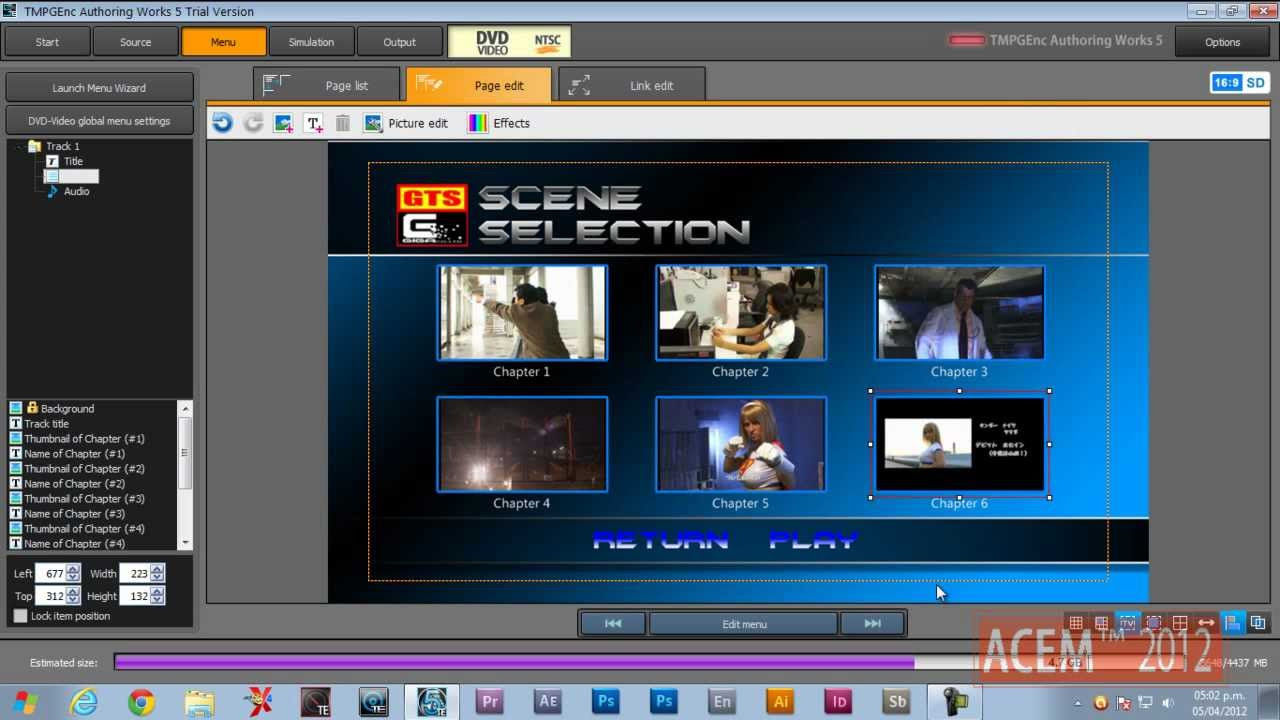Viewport: 1280px width, 720px height.
Task: Select Track title in the item list
Action: pos(47,423)
